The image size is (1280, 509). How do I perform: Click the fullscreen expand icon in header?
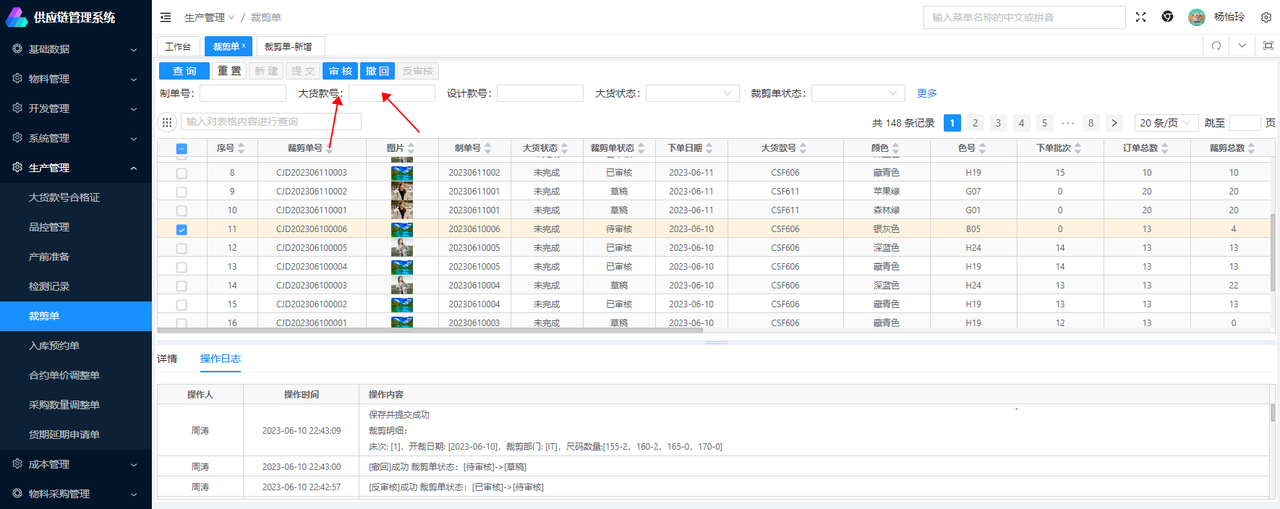[x=1141, y=18]
